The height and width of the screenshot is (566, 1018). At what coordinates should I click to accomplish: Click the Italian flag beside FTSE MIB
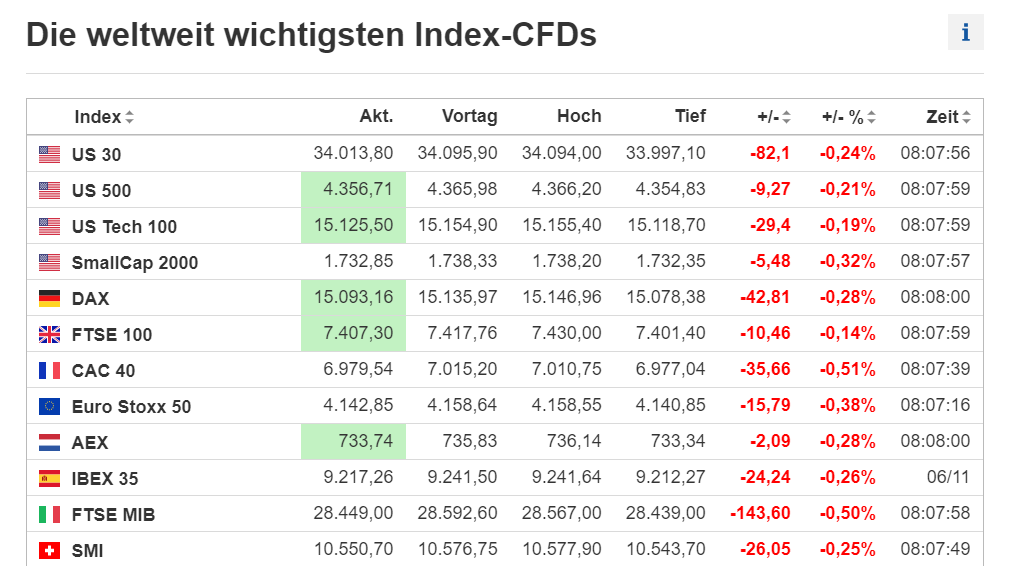click(x=49, y=514)
